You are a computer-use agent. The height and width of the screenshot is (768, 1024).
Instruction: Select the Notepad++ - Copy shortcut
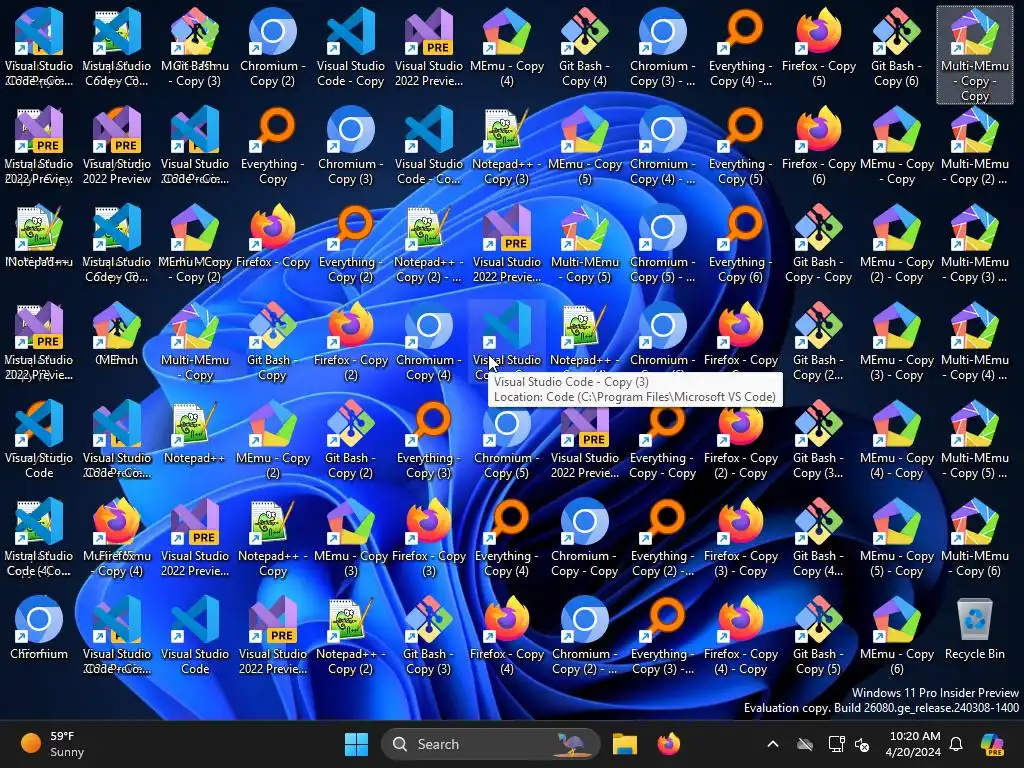tap(273, 539)
